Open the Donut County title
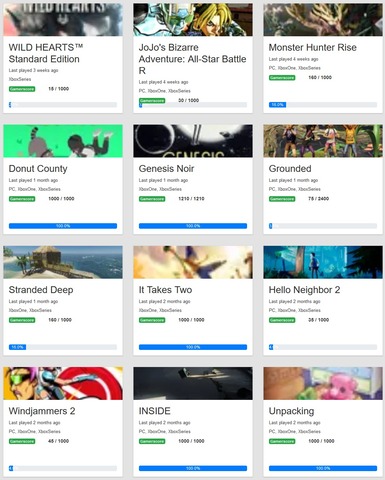The height and width of the screenshot is (480, 385). 38,169
